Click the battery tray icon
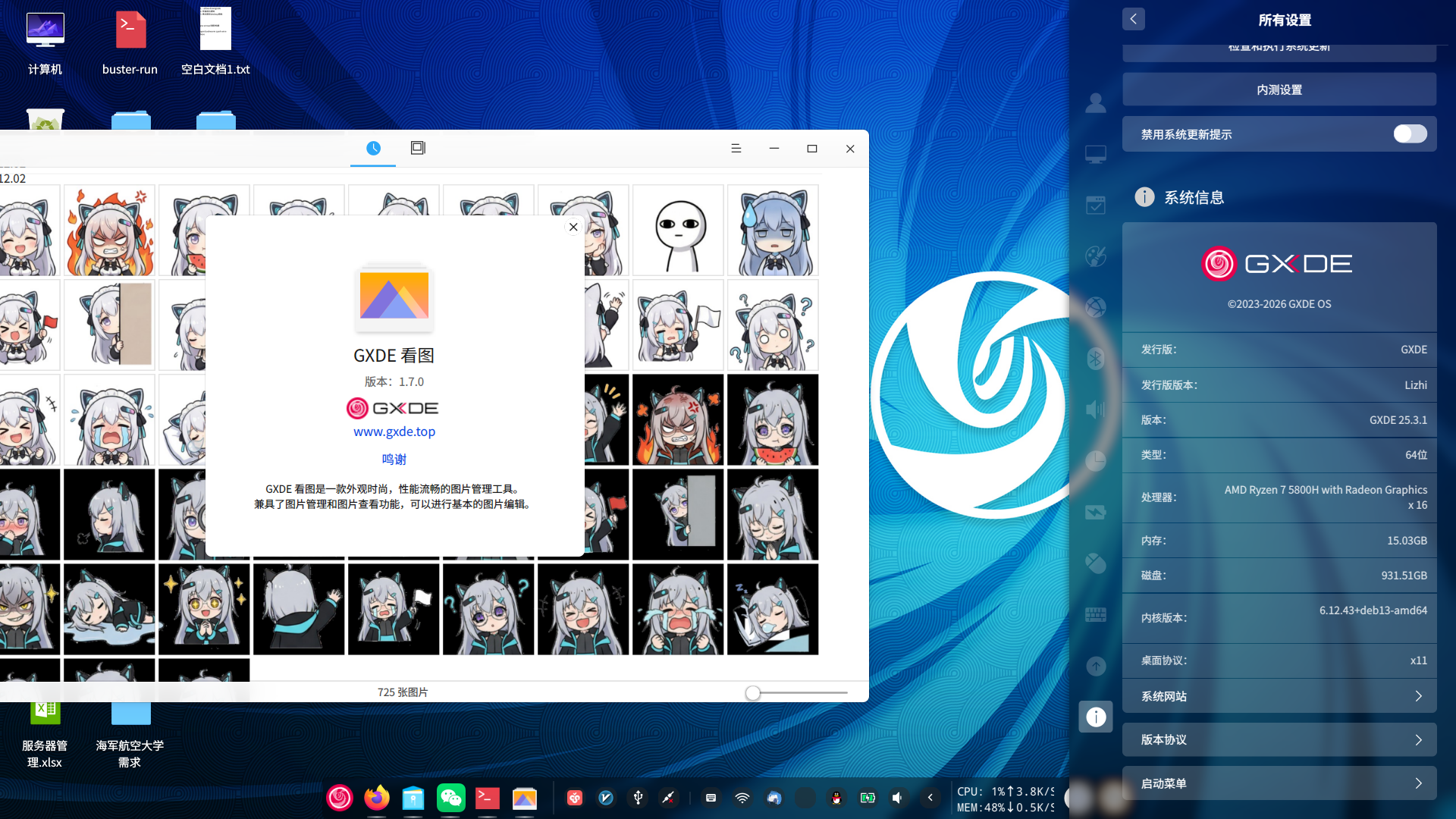 tap(868, 798)
